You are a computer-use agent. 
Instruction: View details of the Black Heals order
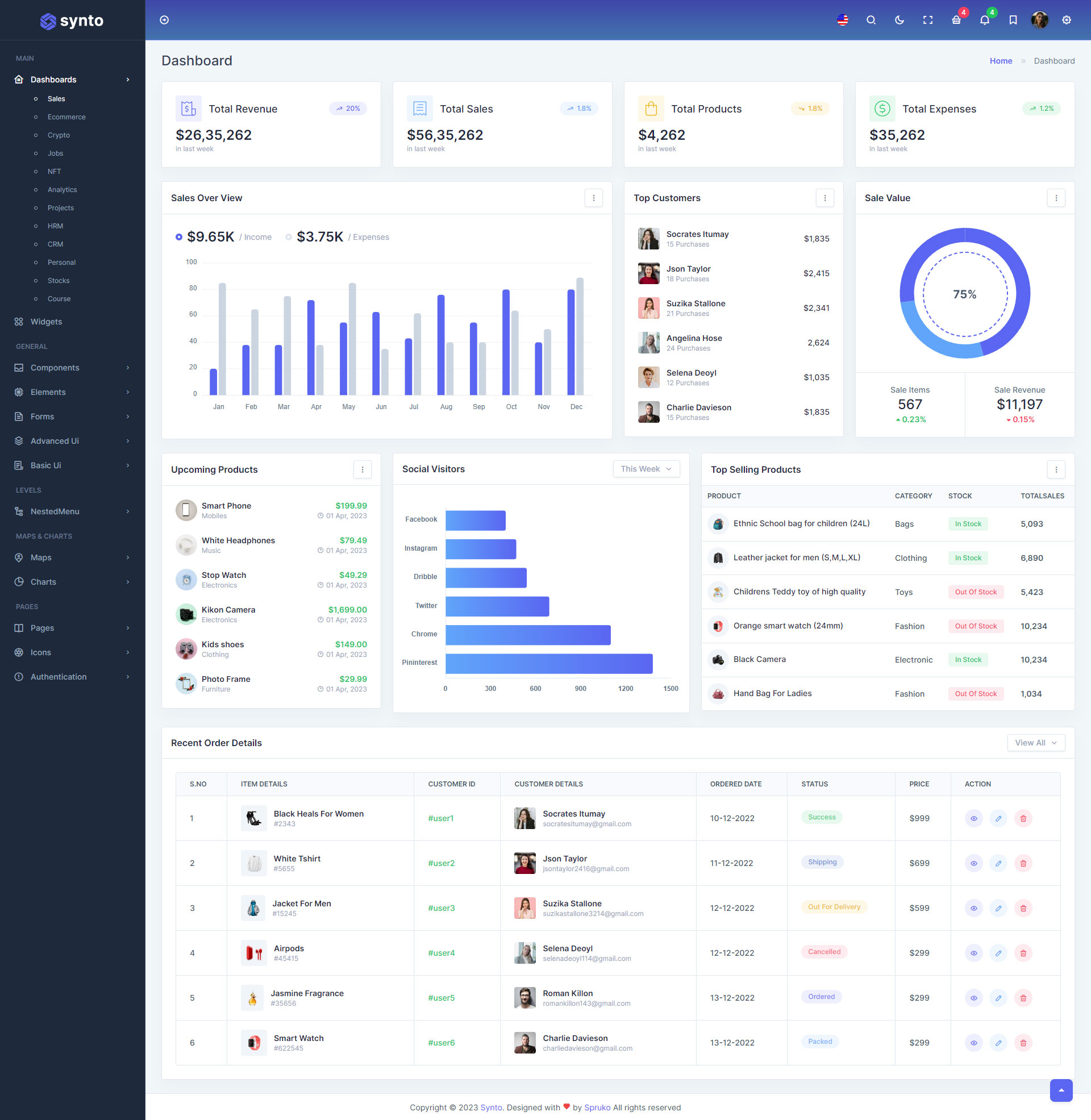coord(973,818)
